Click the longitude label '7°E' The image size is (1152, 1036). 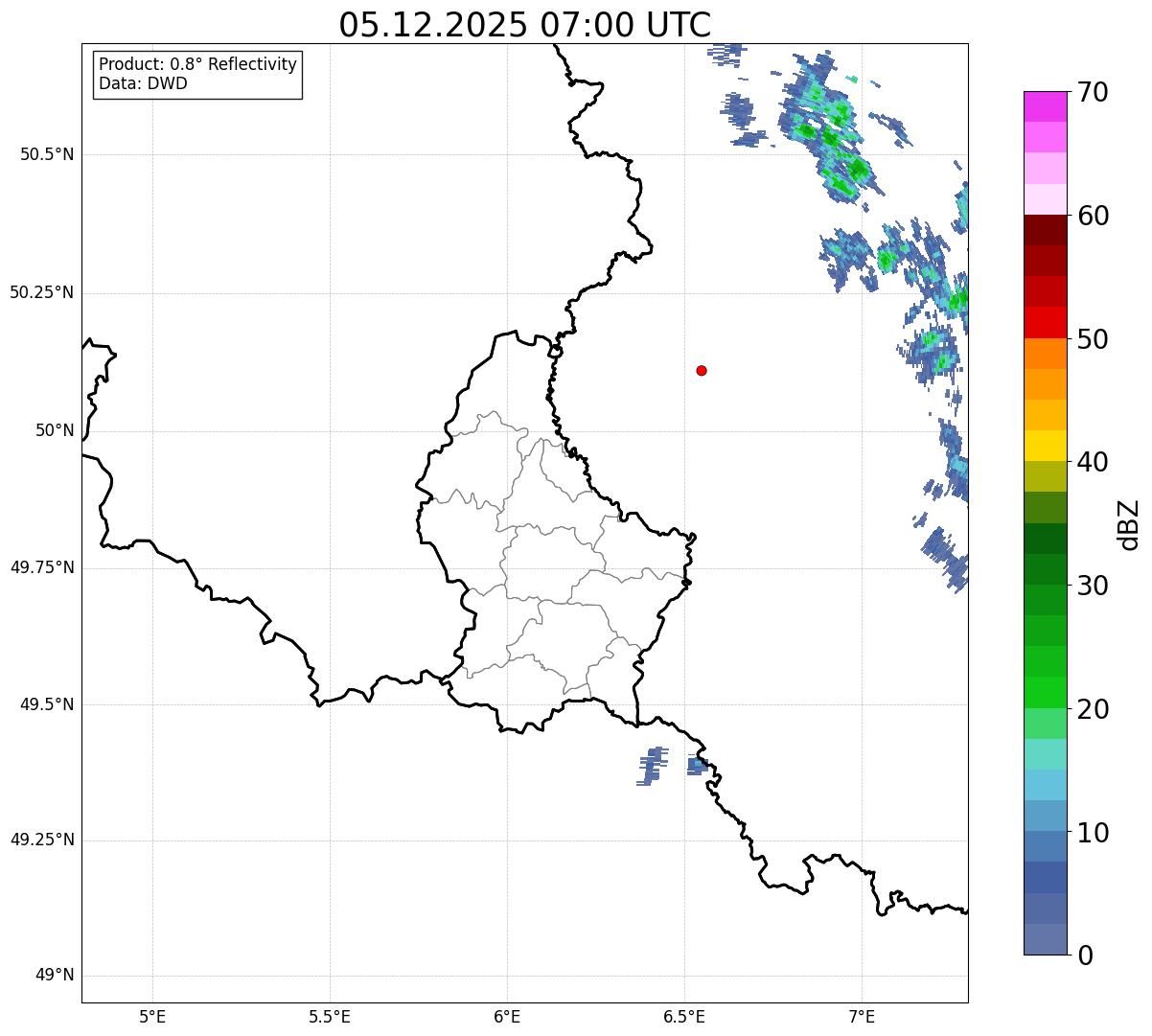click(x=862, y=1016)
